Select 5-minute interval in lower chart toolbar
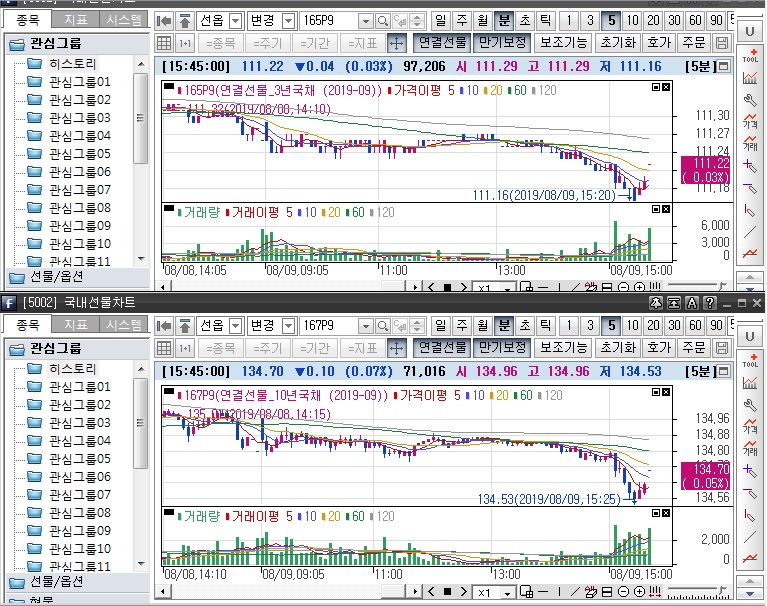The width and height of the screenshot is (767, 606). pos(609,326)
